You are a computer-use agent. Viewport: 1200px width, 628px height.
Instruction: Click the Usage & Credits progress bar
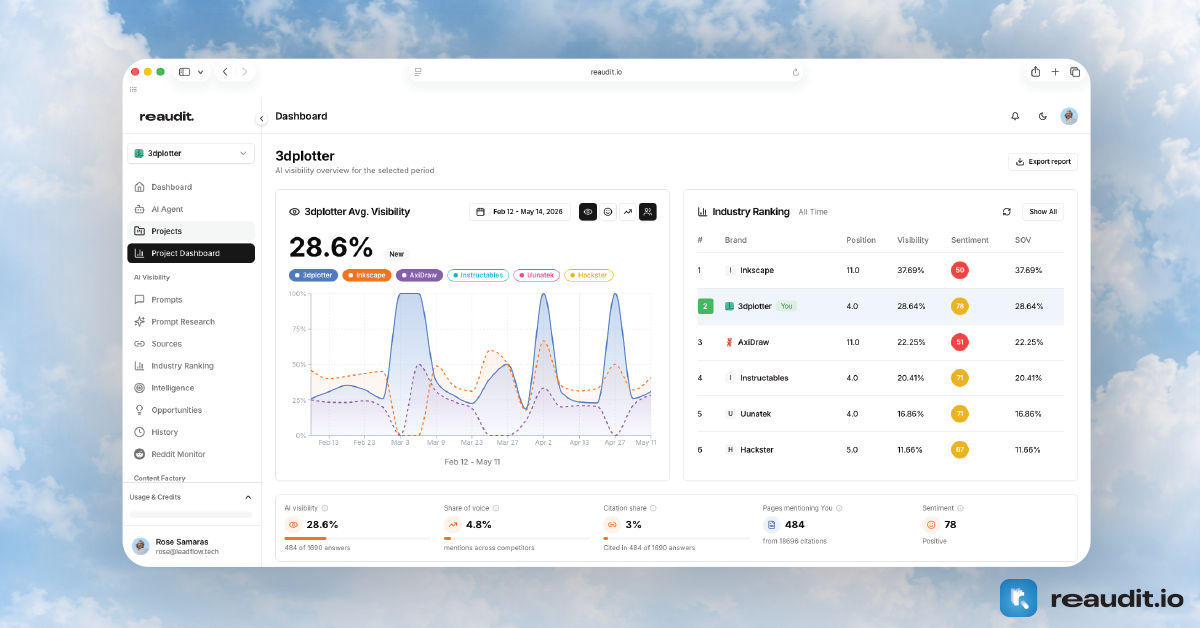191,514
